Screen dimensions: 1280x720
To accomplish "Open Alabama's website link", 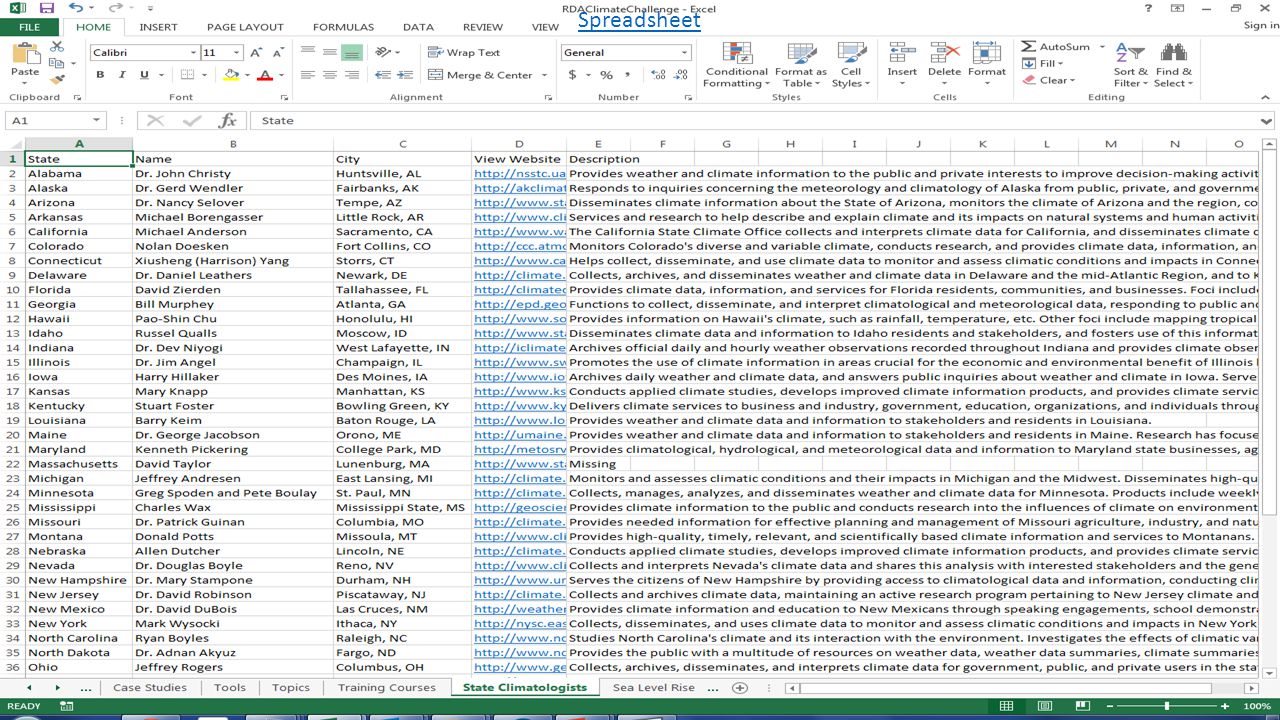I will 520,173.
